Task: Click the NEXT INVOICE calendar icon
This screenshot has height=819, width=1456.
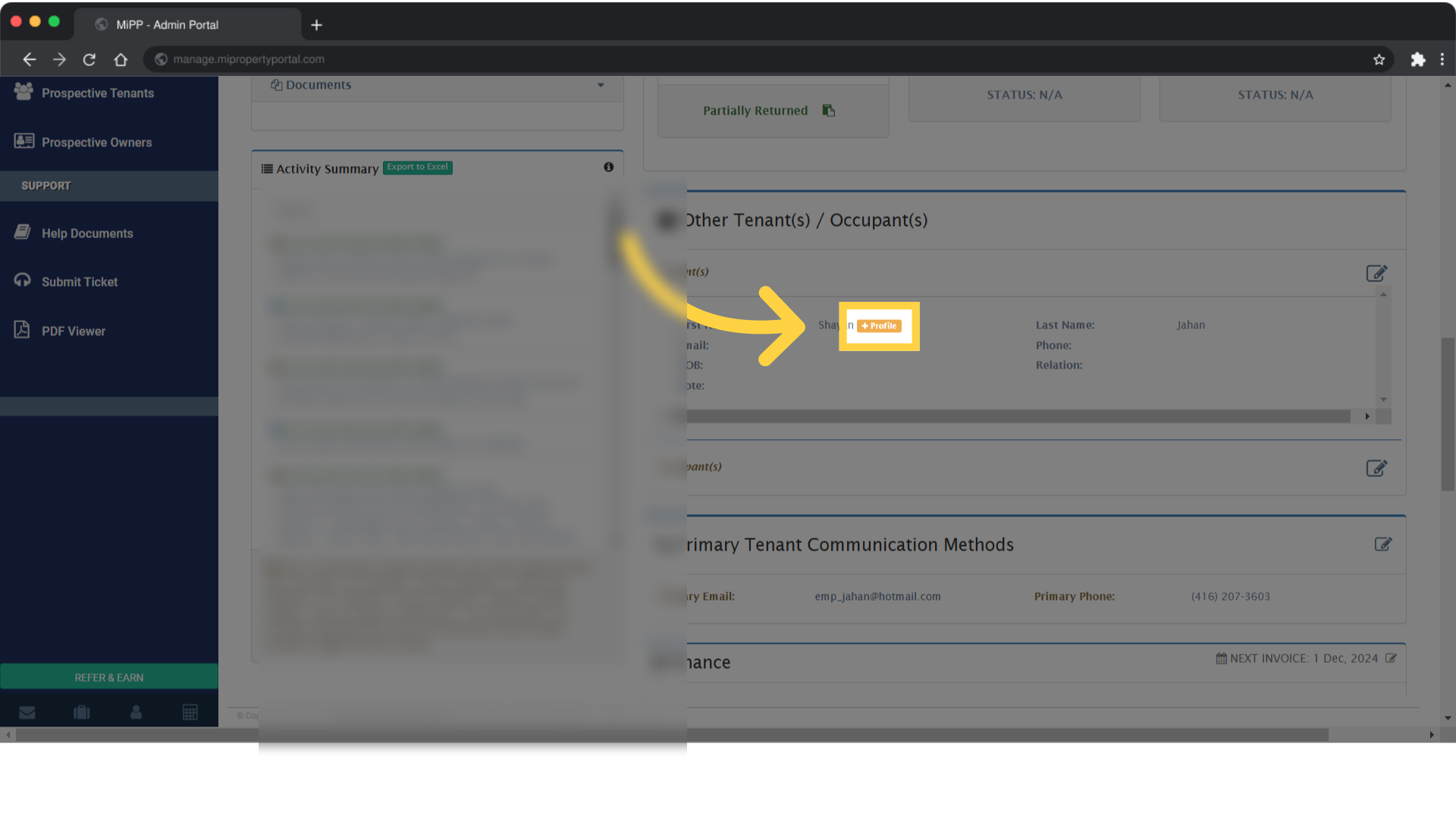Action: point(1221,659)
